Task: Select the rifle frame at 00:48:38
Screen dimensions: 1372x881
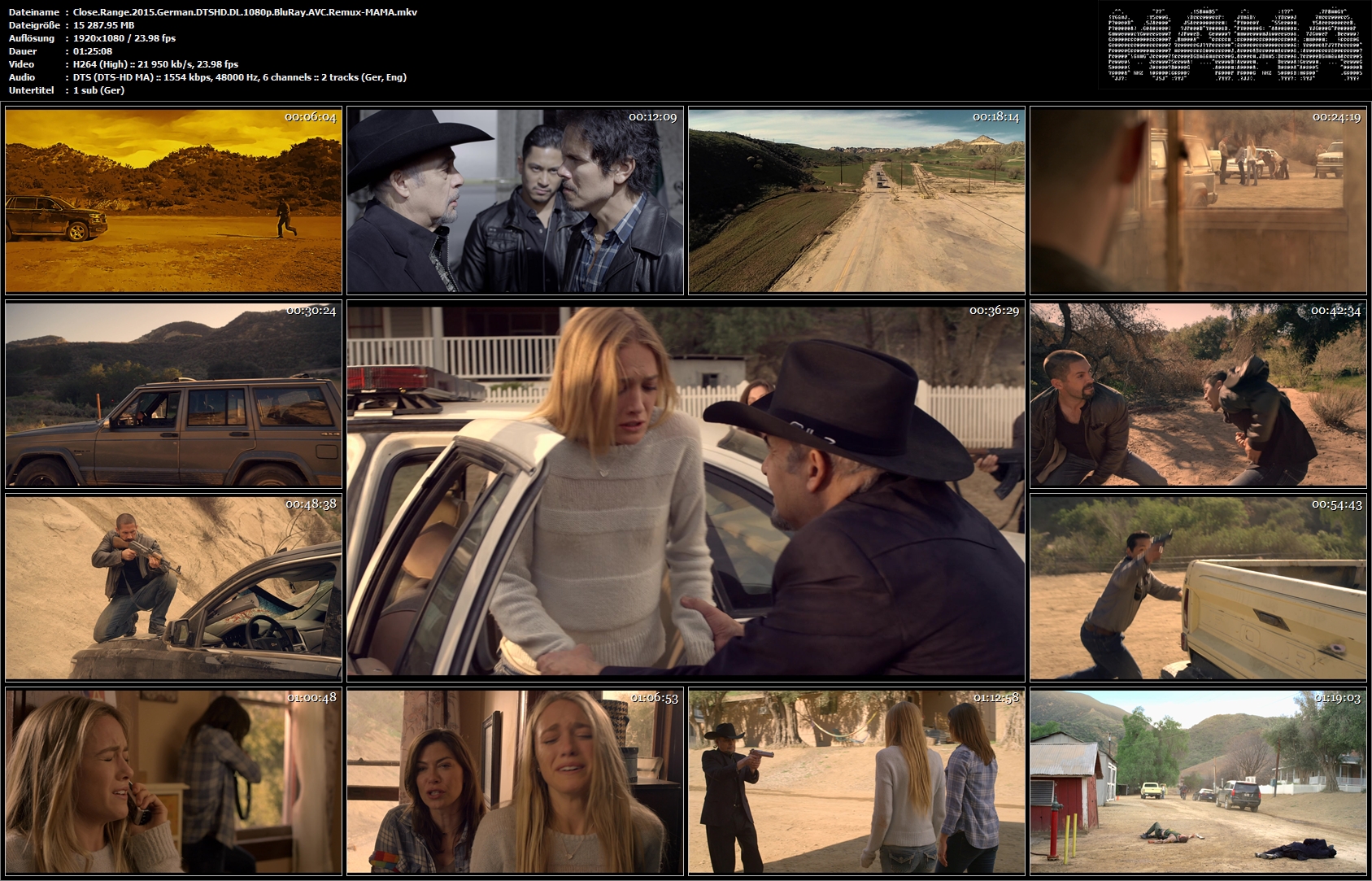Action: tap(173, 587)
